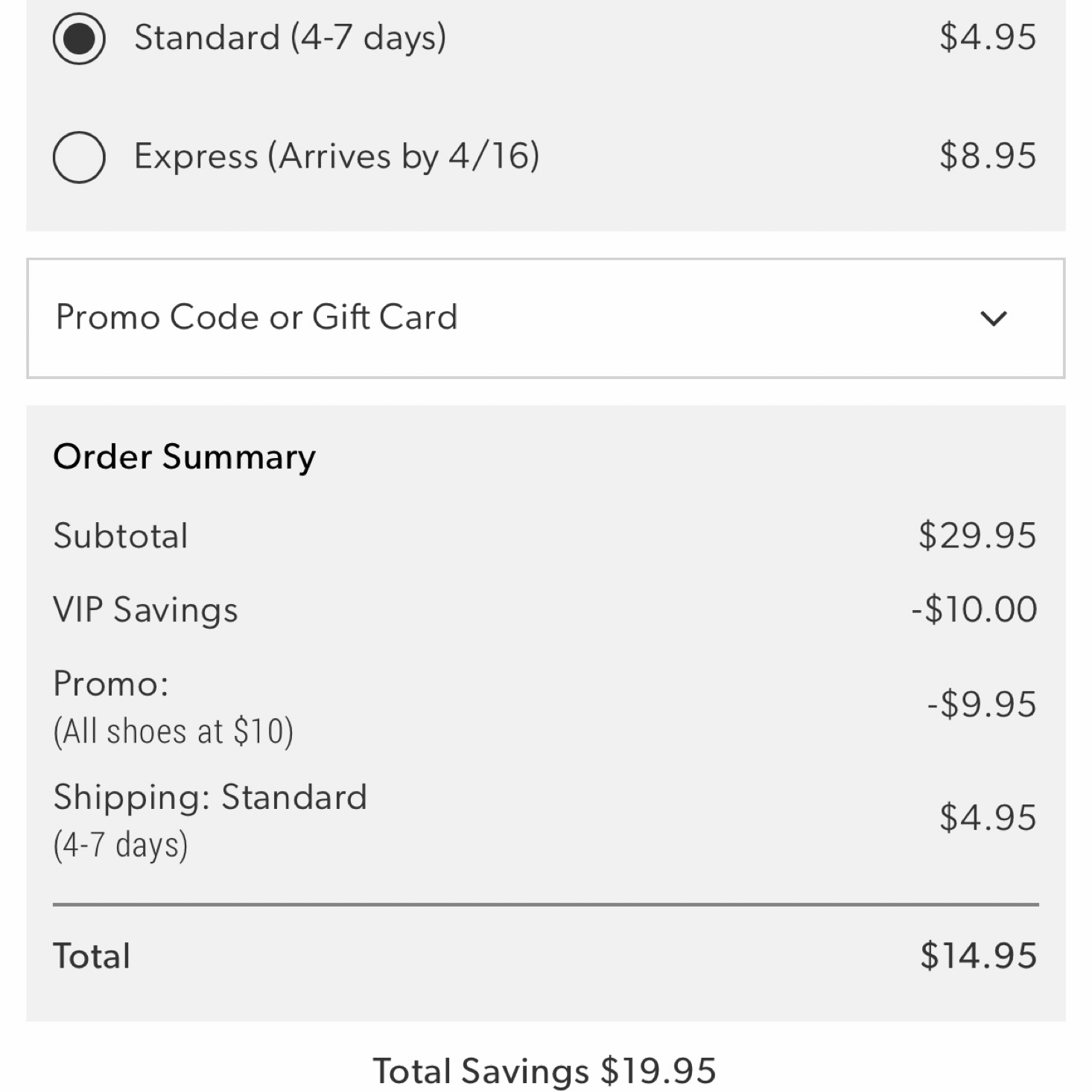The height and width of the screenshot is (1092, 1092).
Task: Click the $4.95 price next to Standard shipping
Action: [989, 36]
